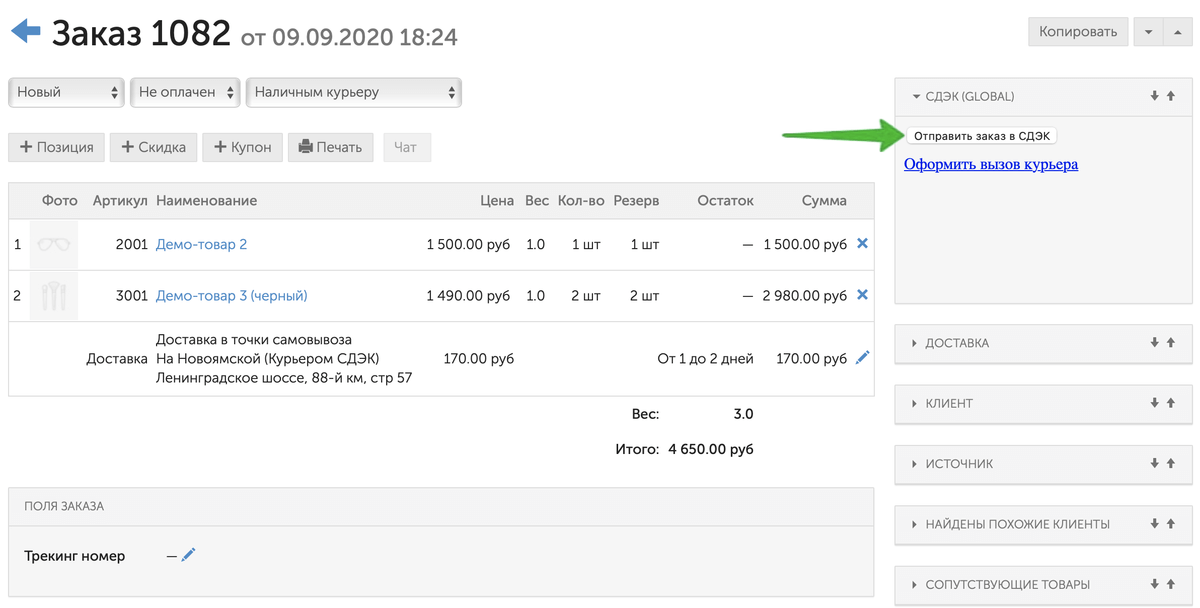Move СДЭК (GLOBAL) panel down arrow
The height and width of the screenshot is (608, 1200).
click(1155, 96)
